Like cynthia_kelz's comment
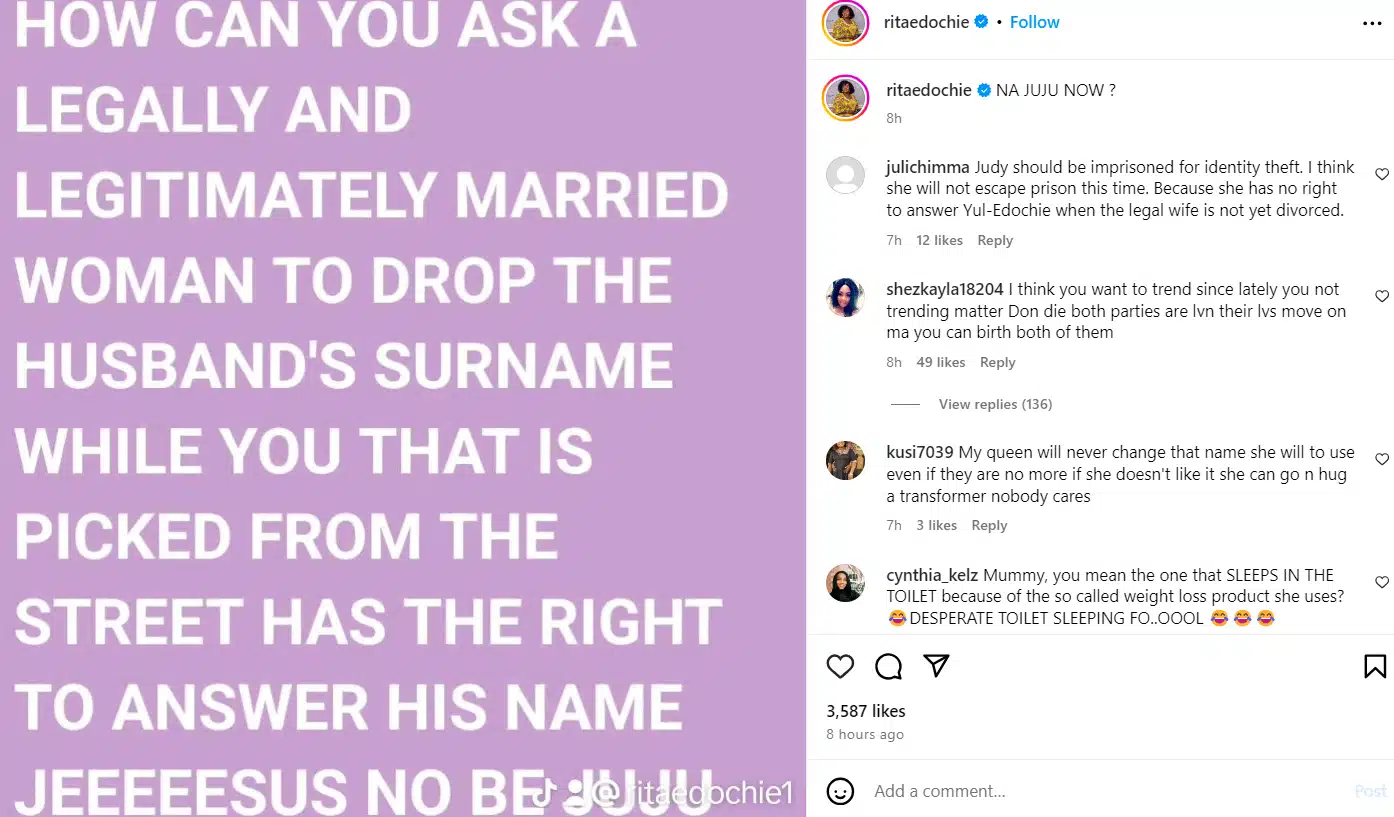The height and width of the screenshot is (817, 1394). point(1382,582)
